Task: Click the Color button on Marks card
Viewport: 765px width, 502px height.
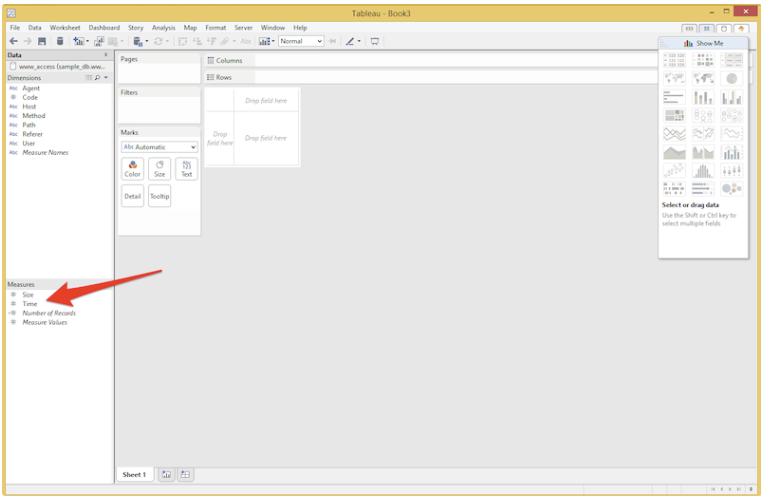Action: (132, 168)
